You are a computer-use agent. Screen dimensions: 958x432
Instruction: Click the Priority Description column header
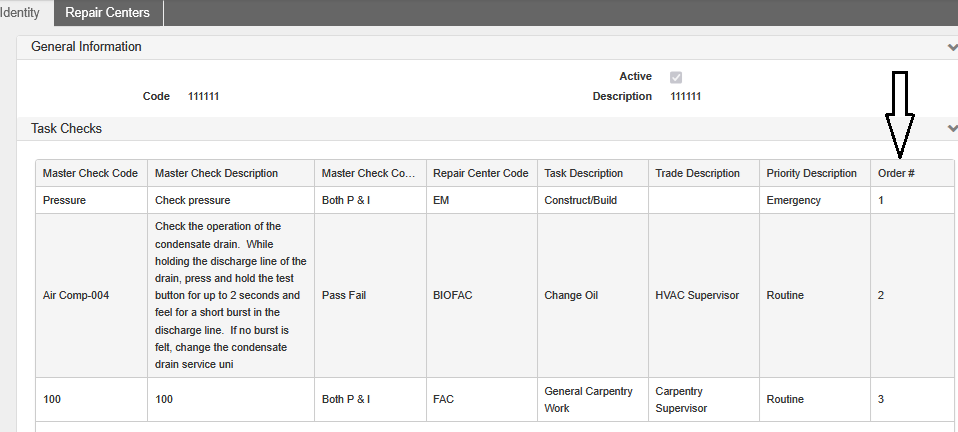811,173
